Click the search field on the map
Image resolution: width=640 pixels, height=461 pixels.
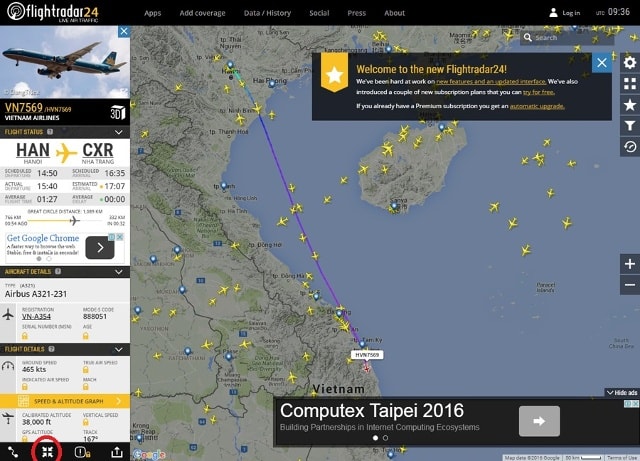pos(567,38)
